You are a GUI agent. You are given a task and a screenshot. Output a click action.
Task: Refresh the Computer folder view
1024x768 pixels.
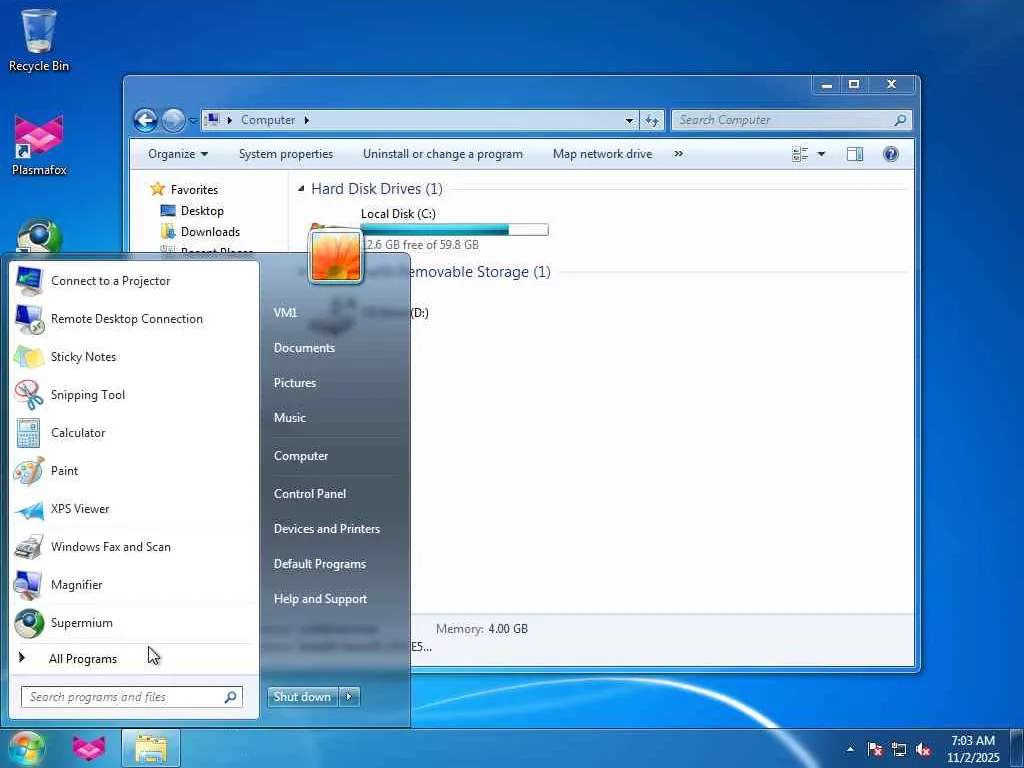point(652,120)
